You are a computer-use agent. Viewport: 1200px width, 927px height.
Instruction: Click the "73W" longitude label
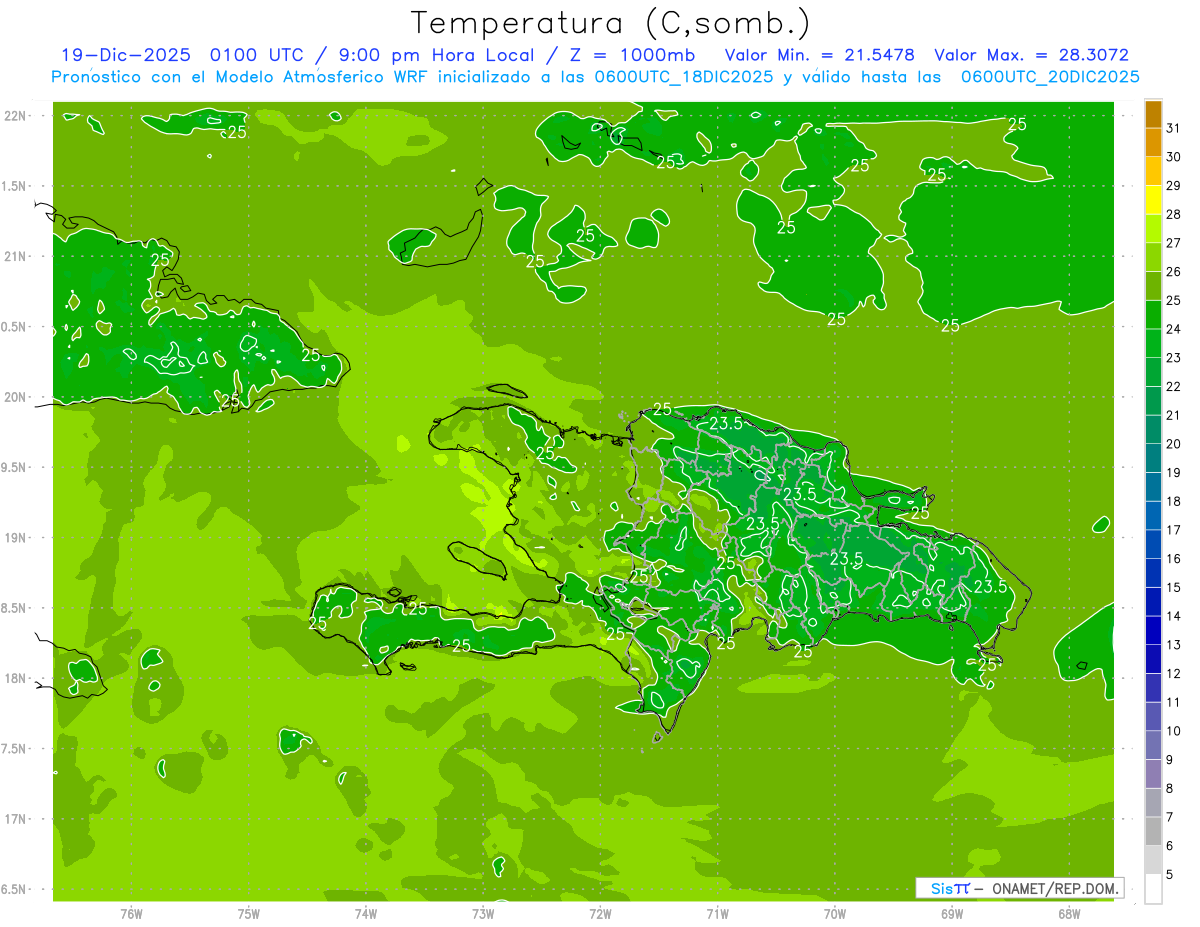(x=483, y=913)
